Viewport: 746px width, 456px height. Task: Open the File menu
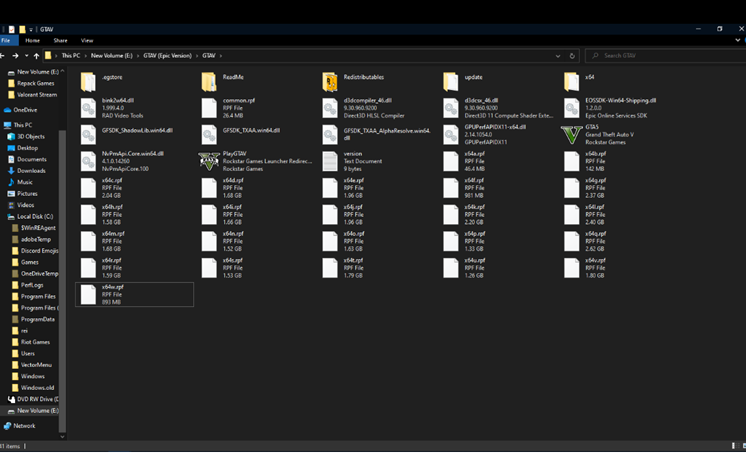(6, 40)
